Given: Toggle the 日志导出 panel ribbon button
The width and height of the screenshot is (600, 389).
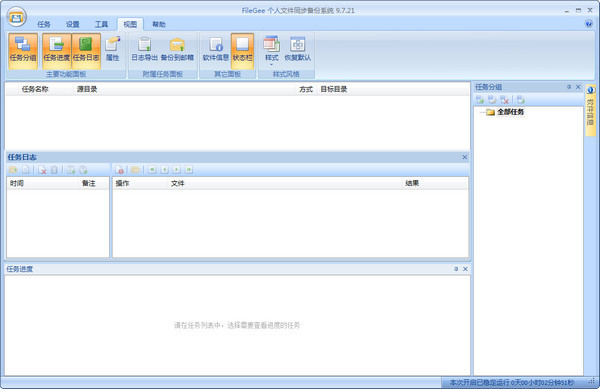Looking at the screenshot, I should (x=145, y=50).
